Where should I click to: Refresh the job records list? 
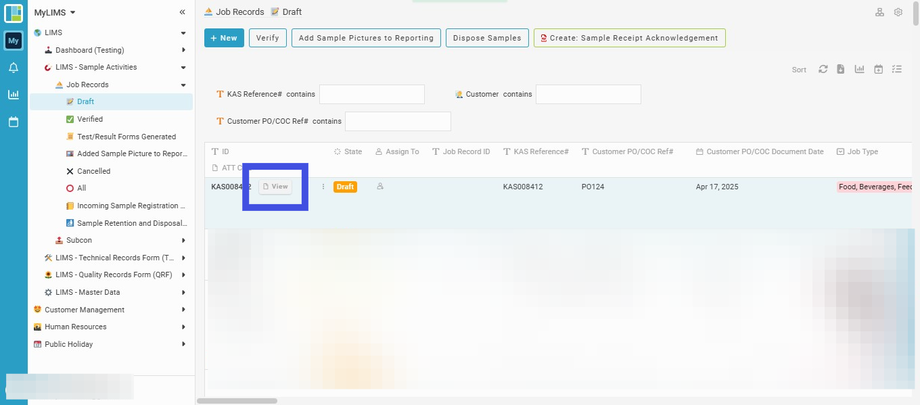[823, 69]
